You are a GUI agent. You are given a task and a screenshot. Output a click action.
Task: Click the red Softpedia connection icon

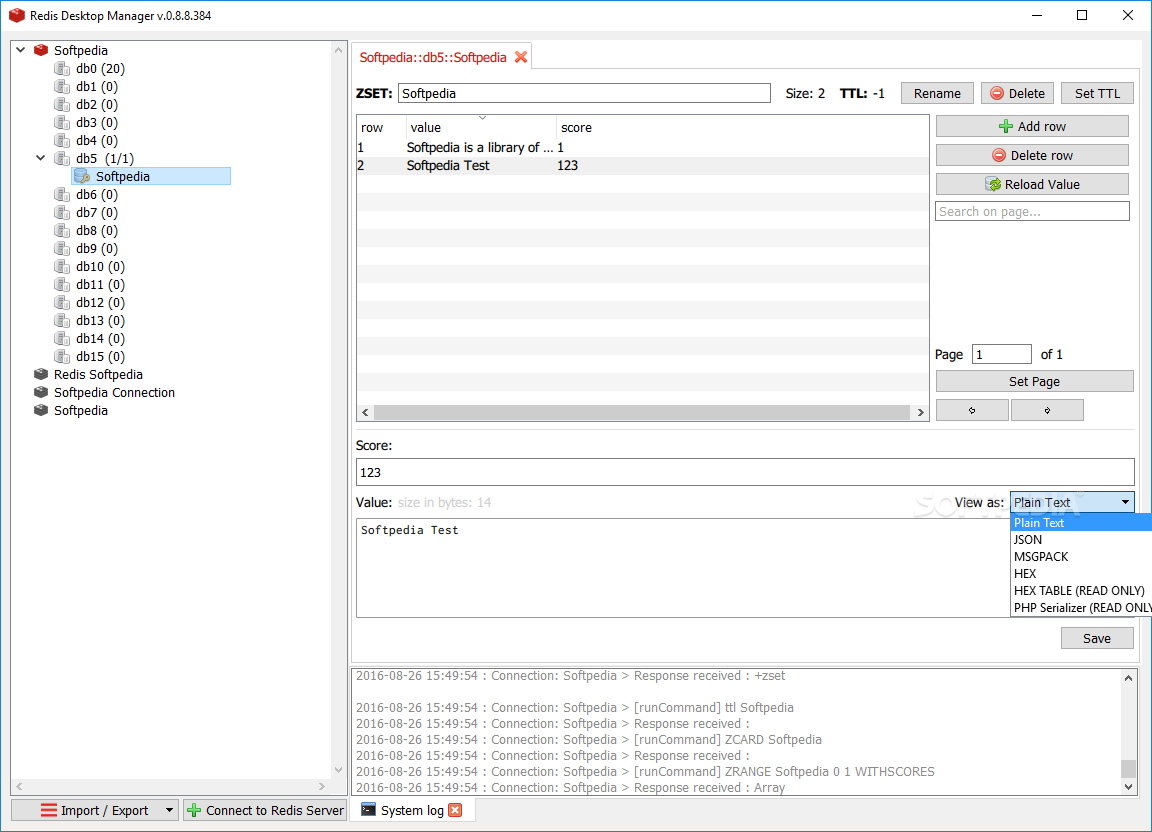pyautogui.click(x=41, y=50)
